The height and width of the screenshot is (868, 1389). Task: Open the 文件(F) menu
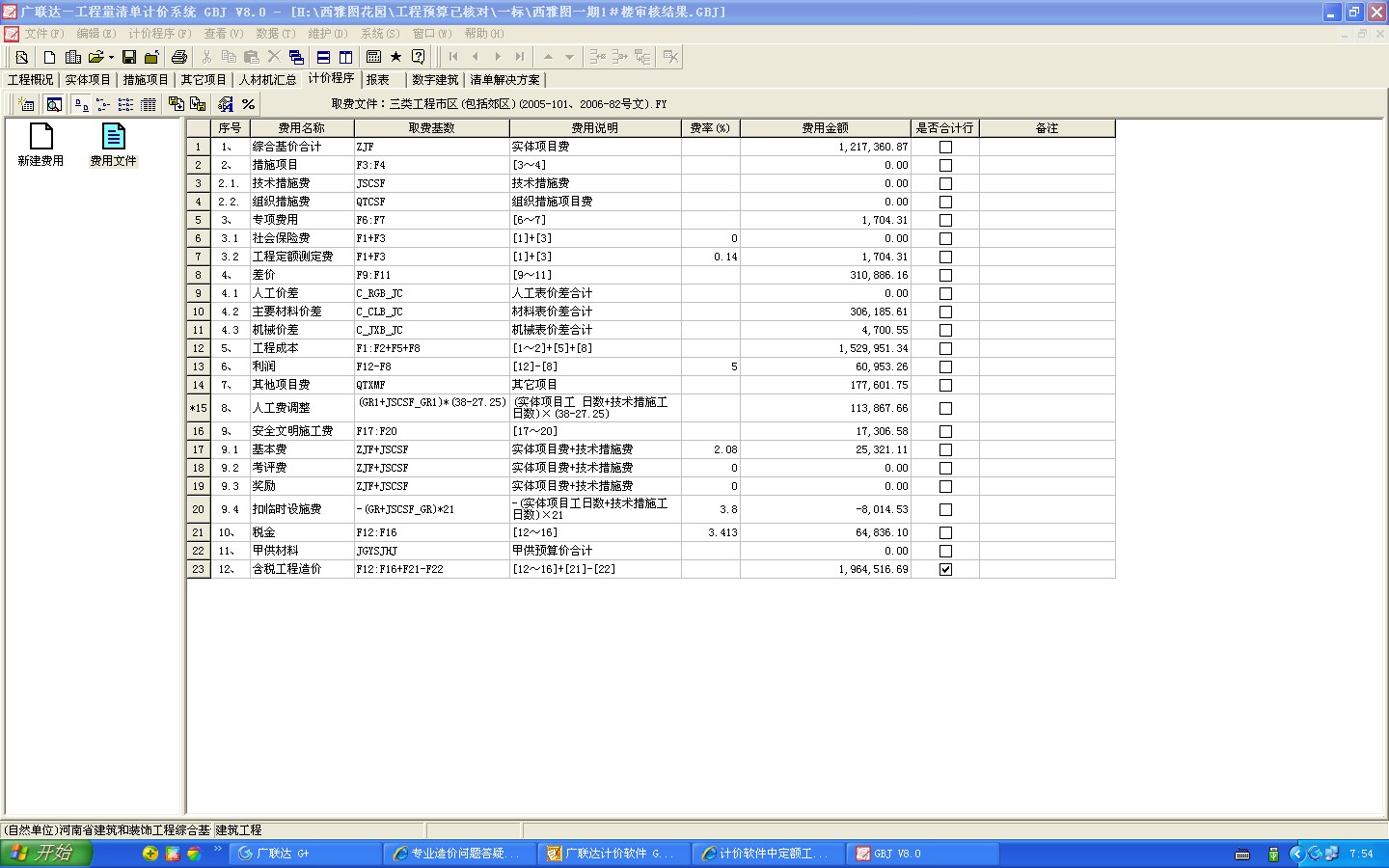pos(43,34)
